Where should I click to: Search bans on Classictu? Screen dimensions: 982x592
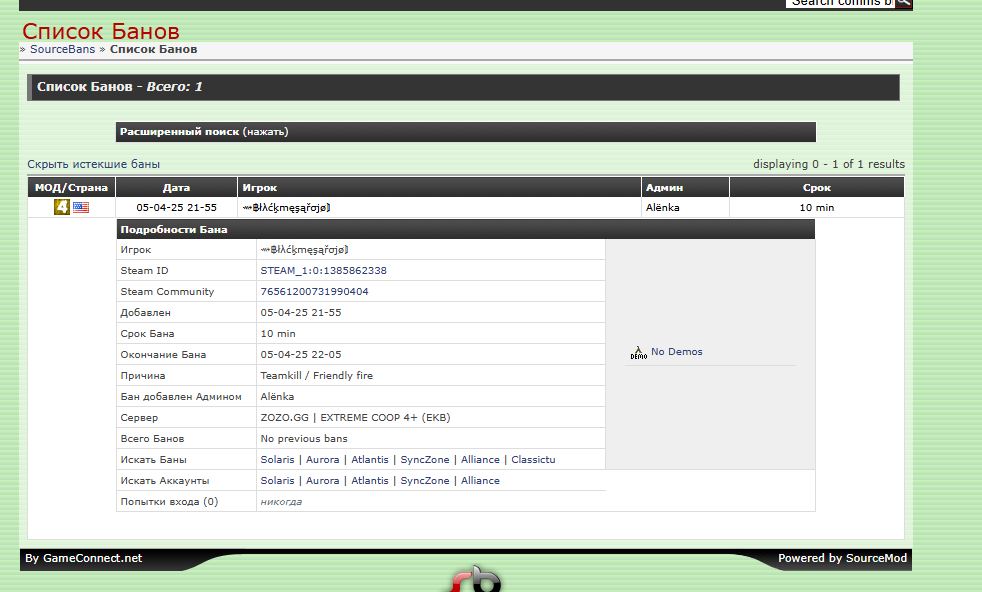[533, 460]
